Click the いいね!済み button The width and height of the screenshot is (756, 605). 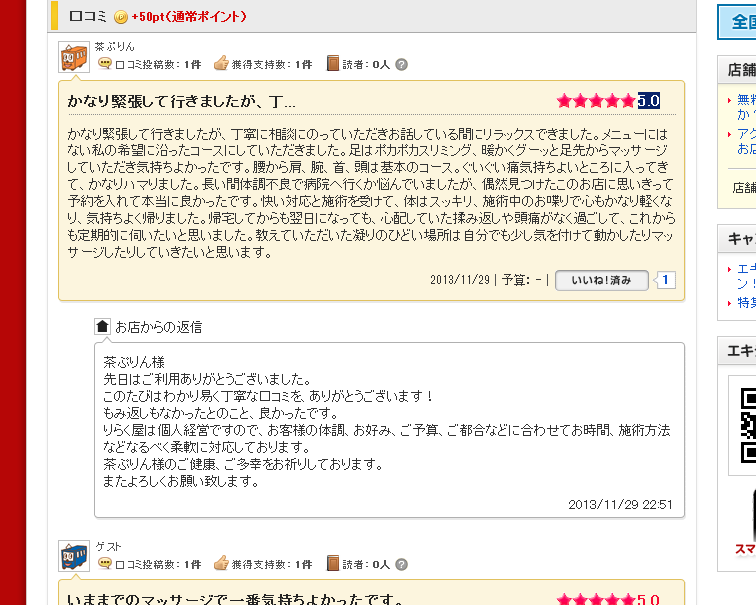[x=602, y=280]
